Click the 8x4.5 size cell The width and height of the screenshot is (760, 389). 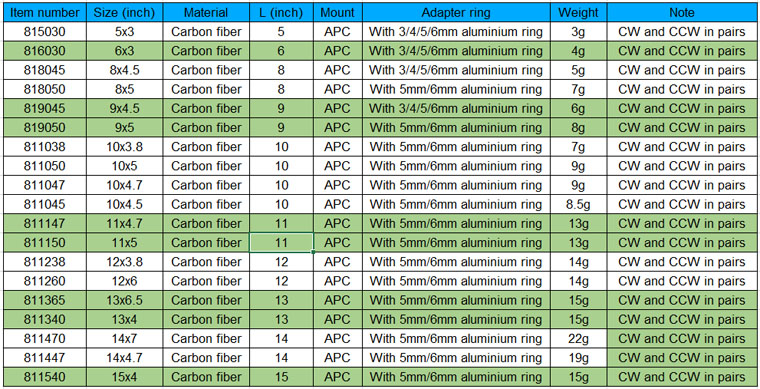[x=125, y=70]
